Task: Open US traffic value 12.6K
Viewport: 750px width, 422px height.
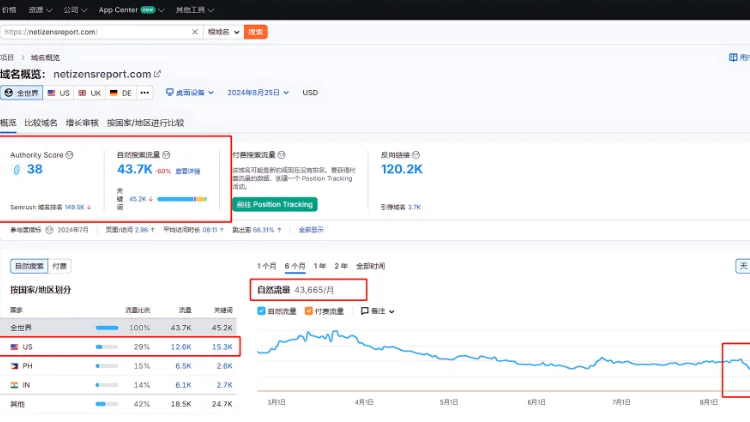Action: tap(181, 347)
